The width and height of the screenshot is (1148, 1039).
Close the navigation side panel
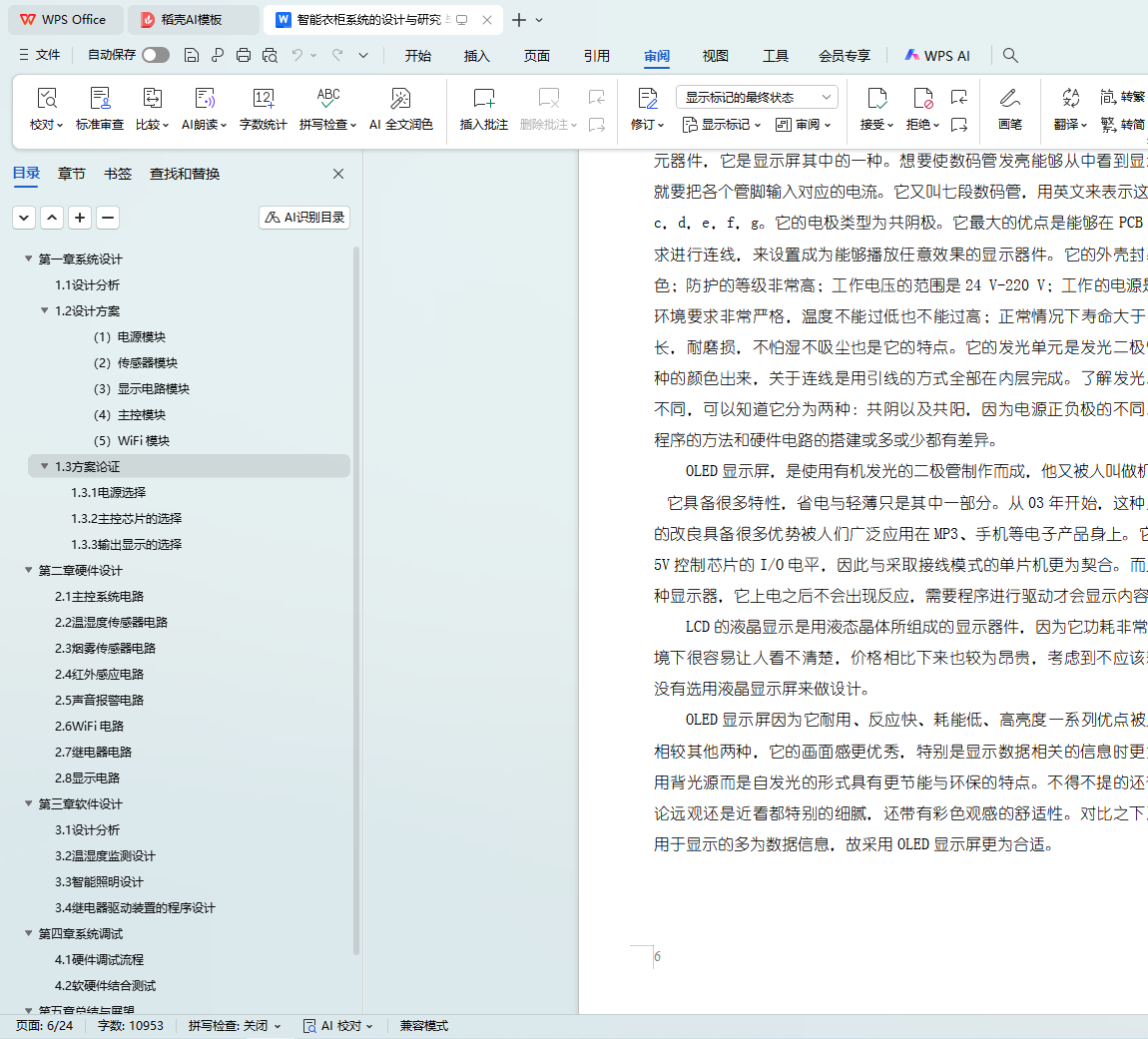[338, 174]
